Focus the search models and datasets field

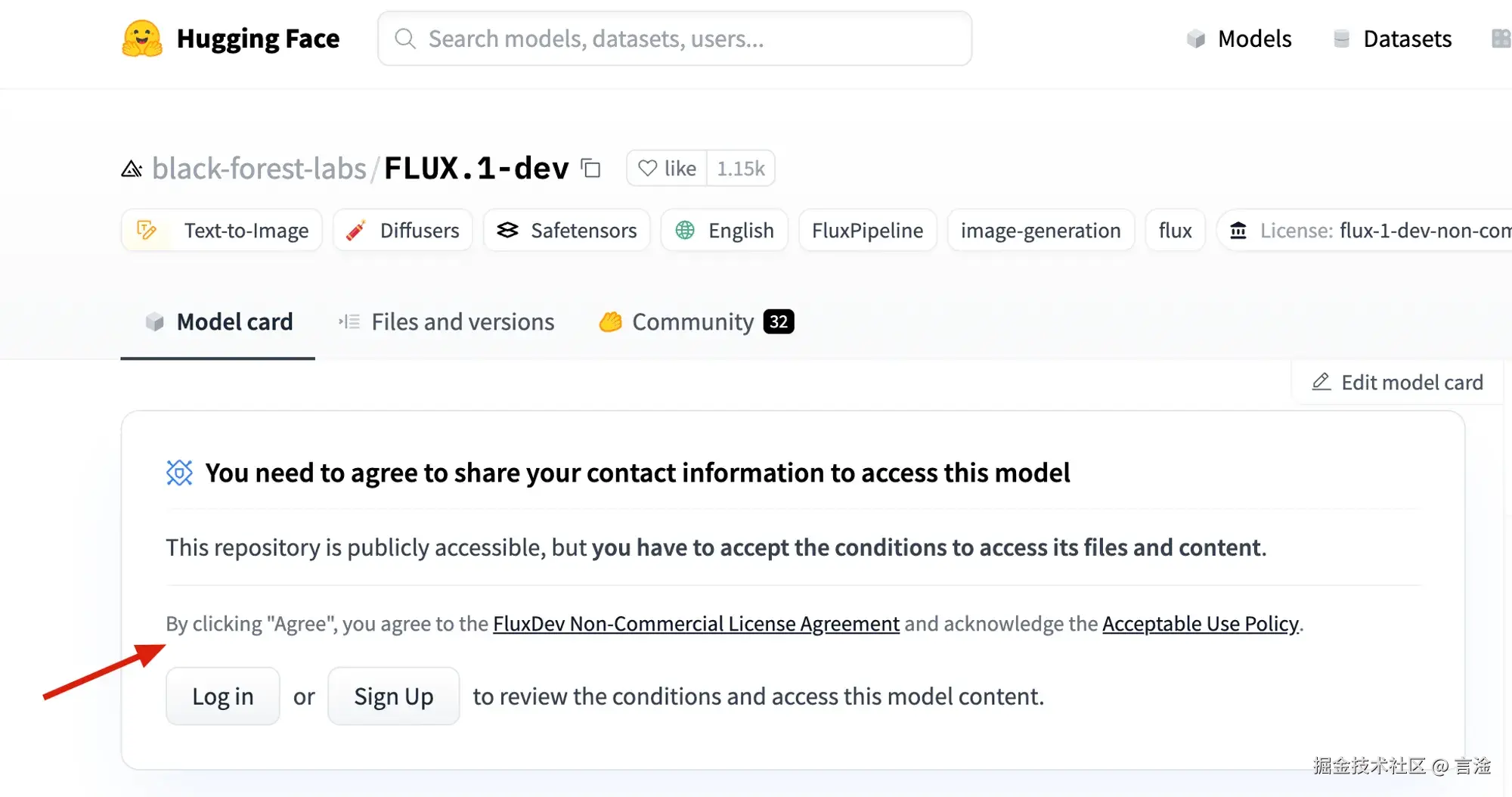674,39
